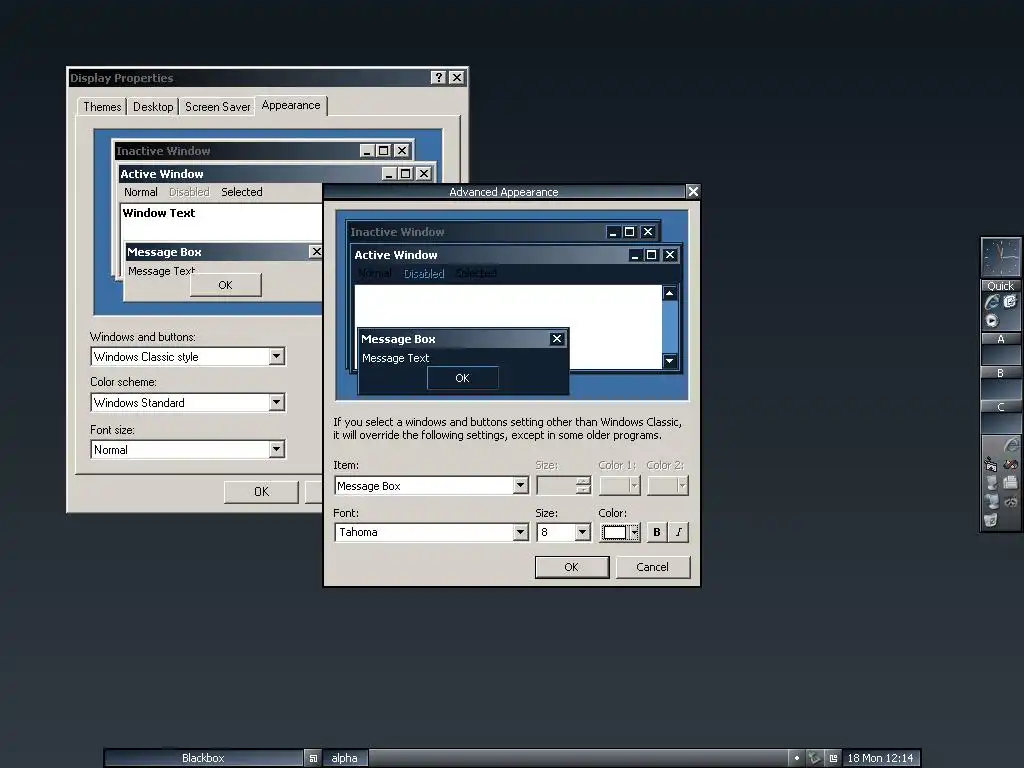Toggle italic font in Advanced Appearance

click(679, 532)
